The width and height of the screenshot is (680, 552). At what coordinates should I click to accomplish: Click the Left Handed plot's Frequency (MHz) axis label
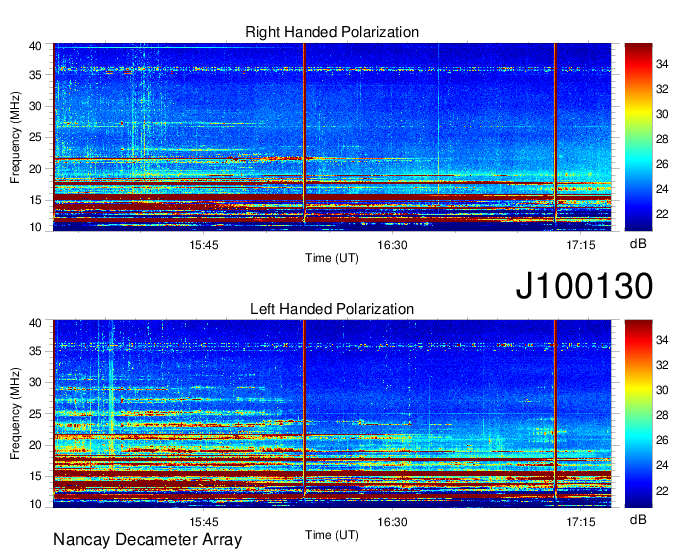(15, 414)
